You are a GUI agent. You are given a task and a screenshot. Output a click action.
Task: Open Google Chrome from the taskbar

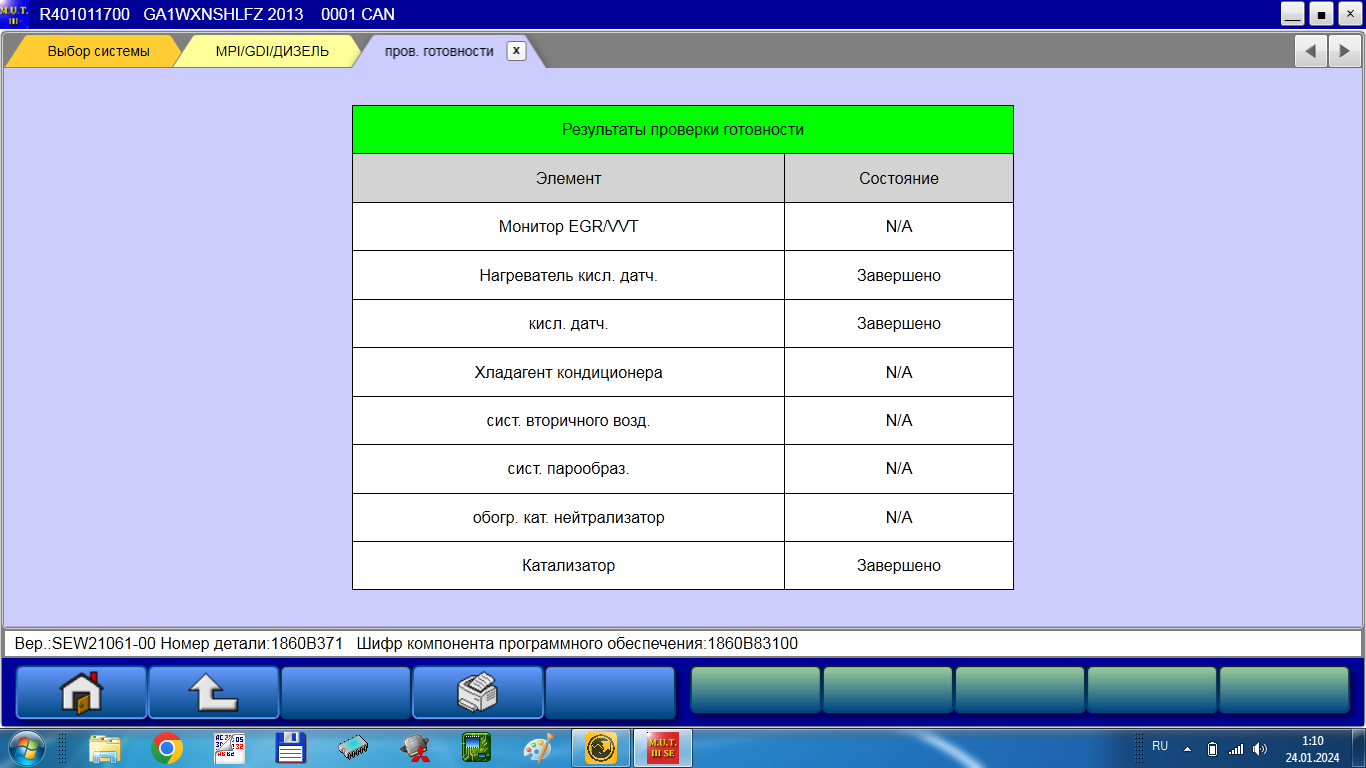click(167, 748)
